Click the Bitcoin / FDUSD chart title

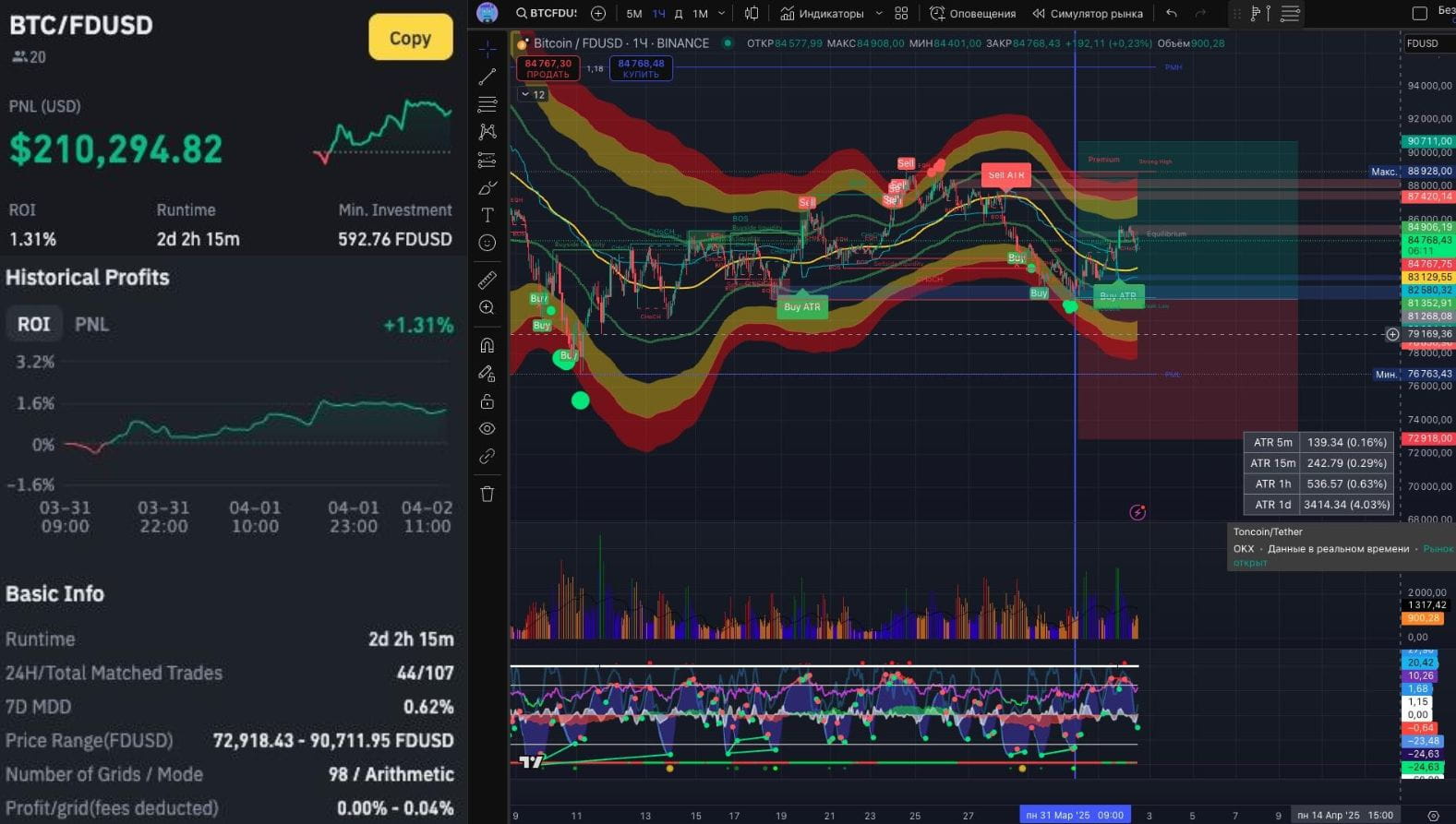[621, 43]
